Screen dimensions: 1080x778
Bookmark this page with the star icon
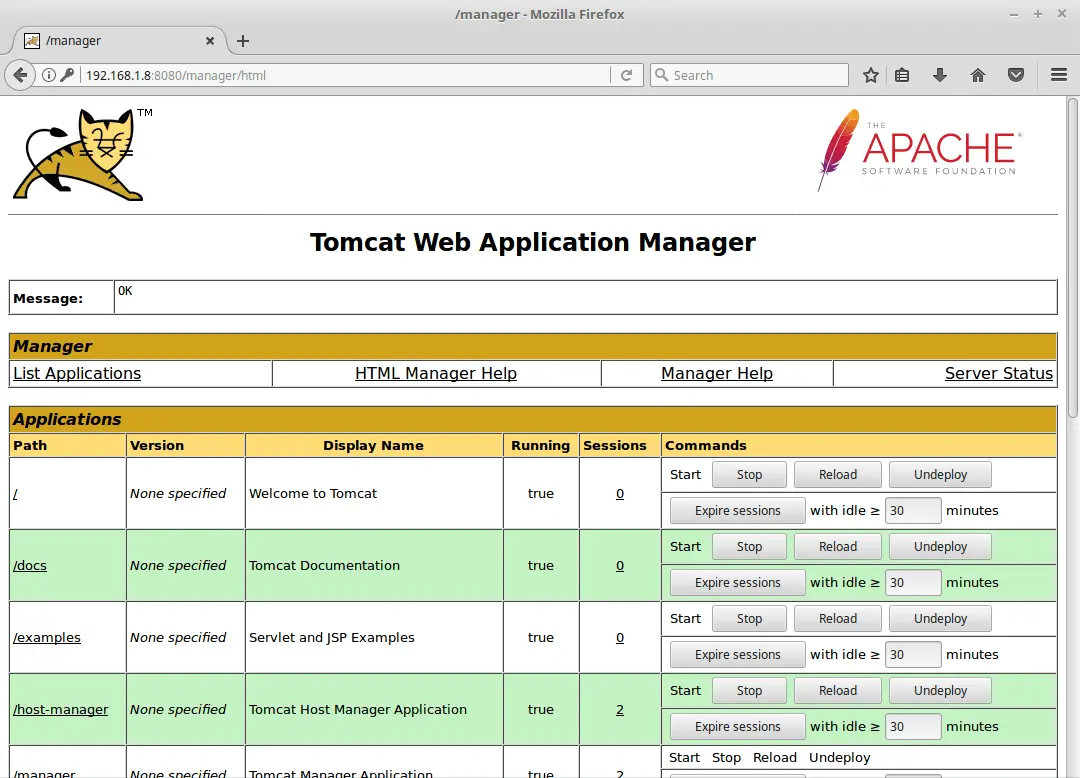point(871,75)
